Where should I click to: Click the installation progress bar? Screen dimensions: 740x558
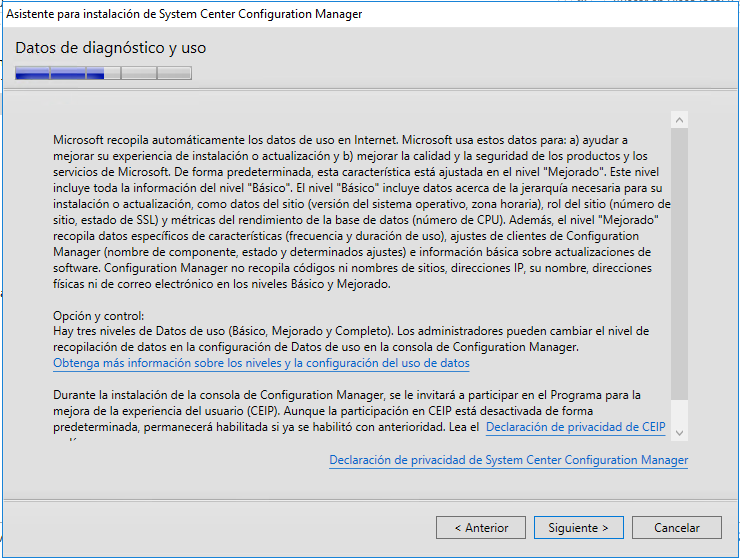click(x=103, y=73)
